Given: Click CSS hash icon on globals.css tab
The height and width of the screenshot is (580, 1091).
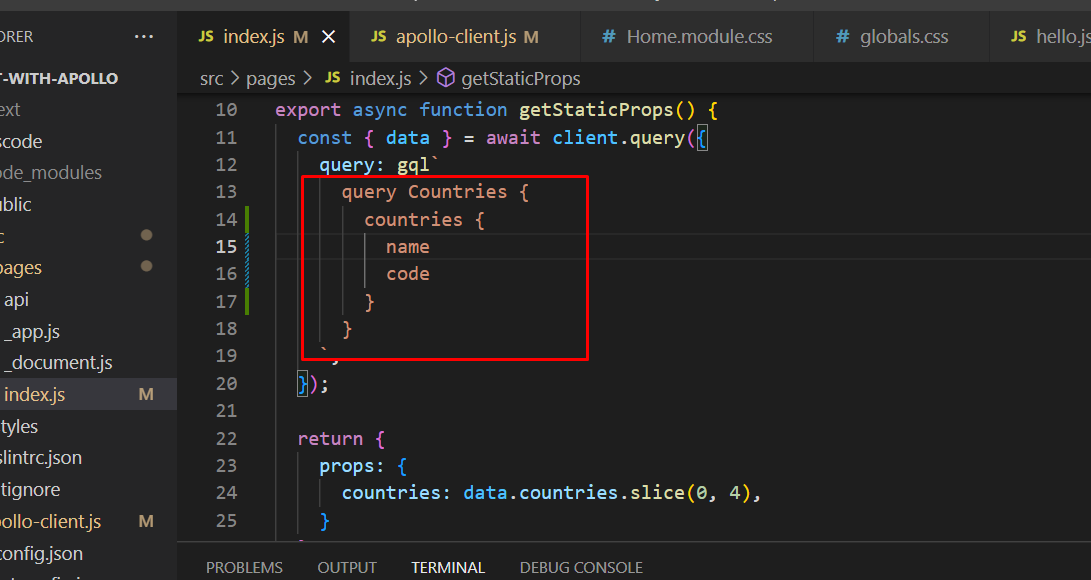Looking at the screenshot, I should [842, 37].
